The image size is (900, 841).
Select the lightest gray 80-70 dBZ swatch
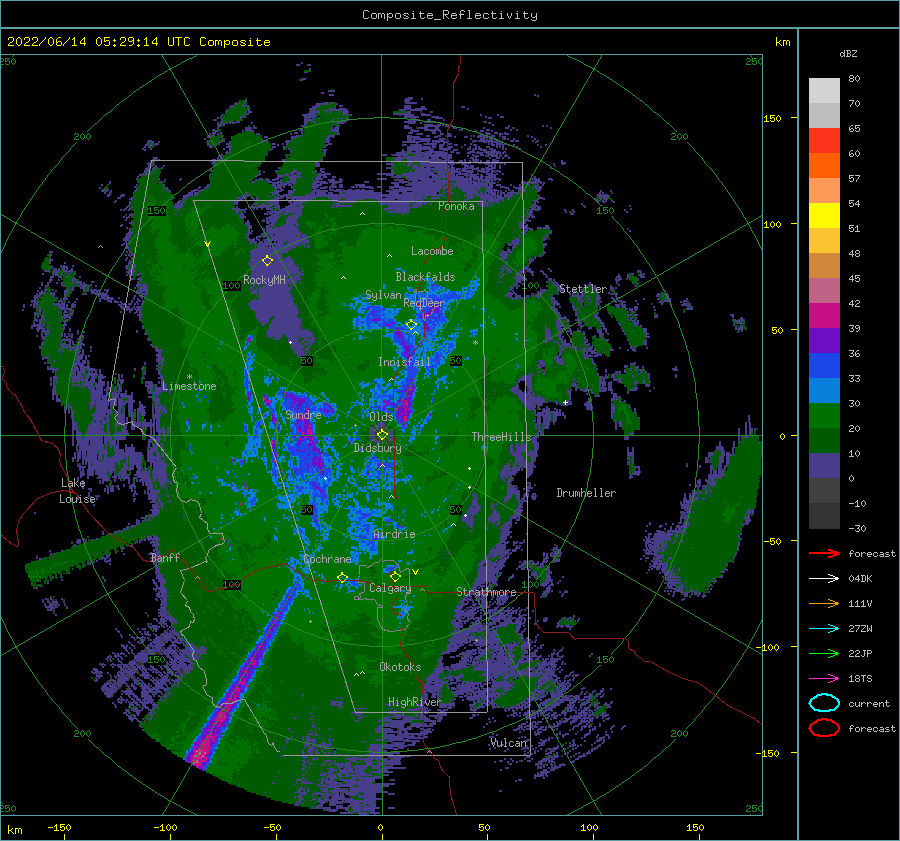pos(824,90)
